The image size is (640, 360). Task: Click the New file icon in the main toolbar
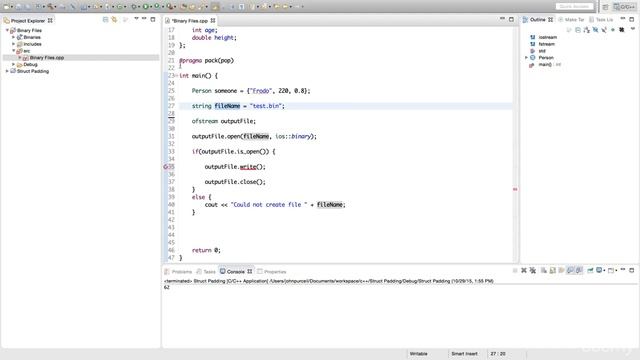(6, 7)
